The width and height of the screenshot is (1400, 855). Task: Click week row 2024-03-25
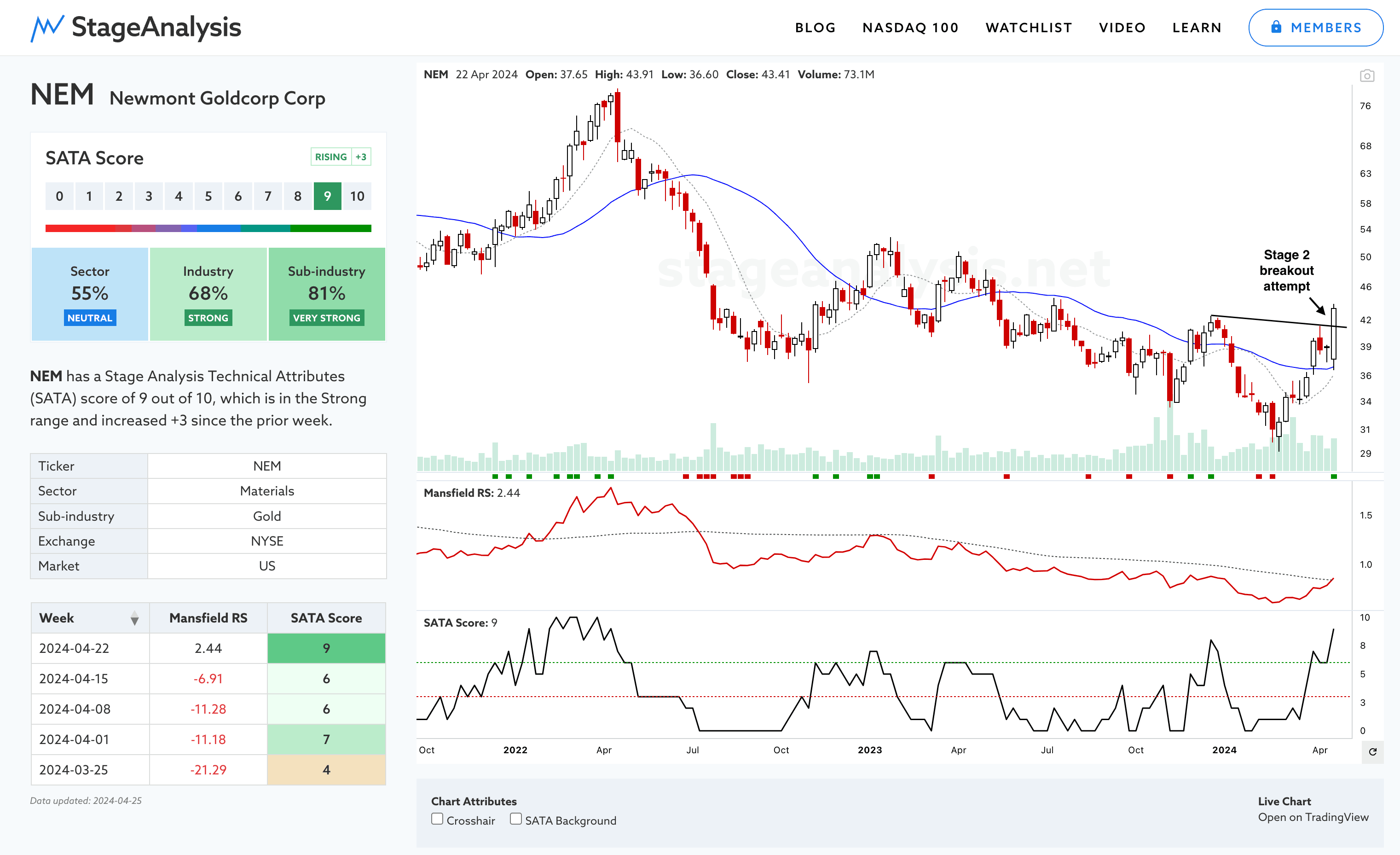[208, 770]
